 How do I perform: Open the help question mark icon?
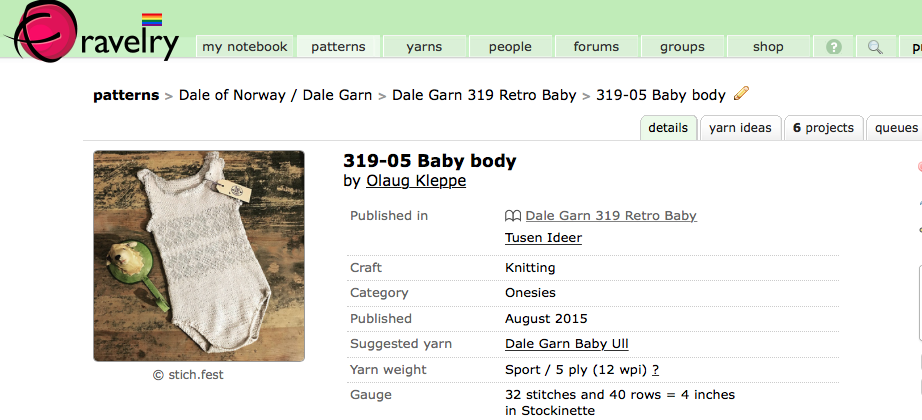coord(833,47)
